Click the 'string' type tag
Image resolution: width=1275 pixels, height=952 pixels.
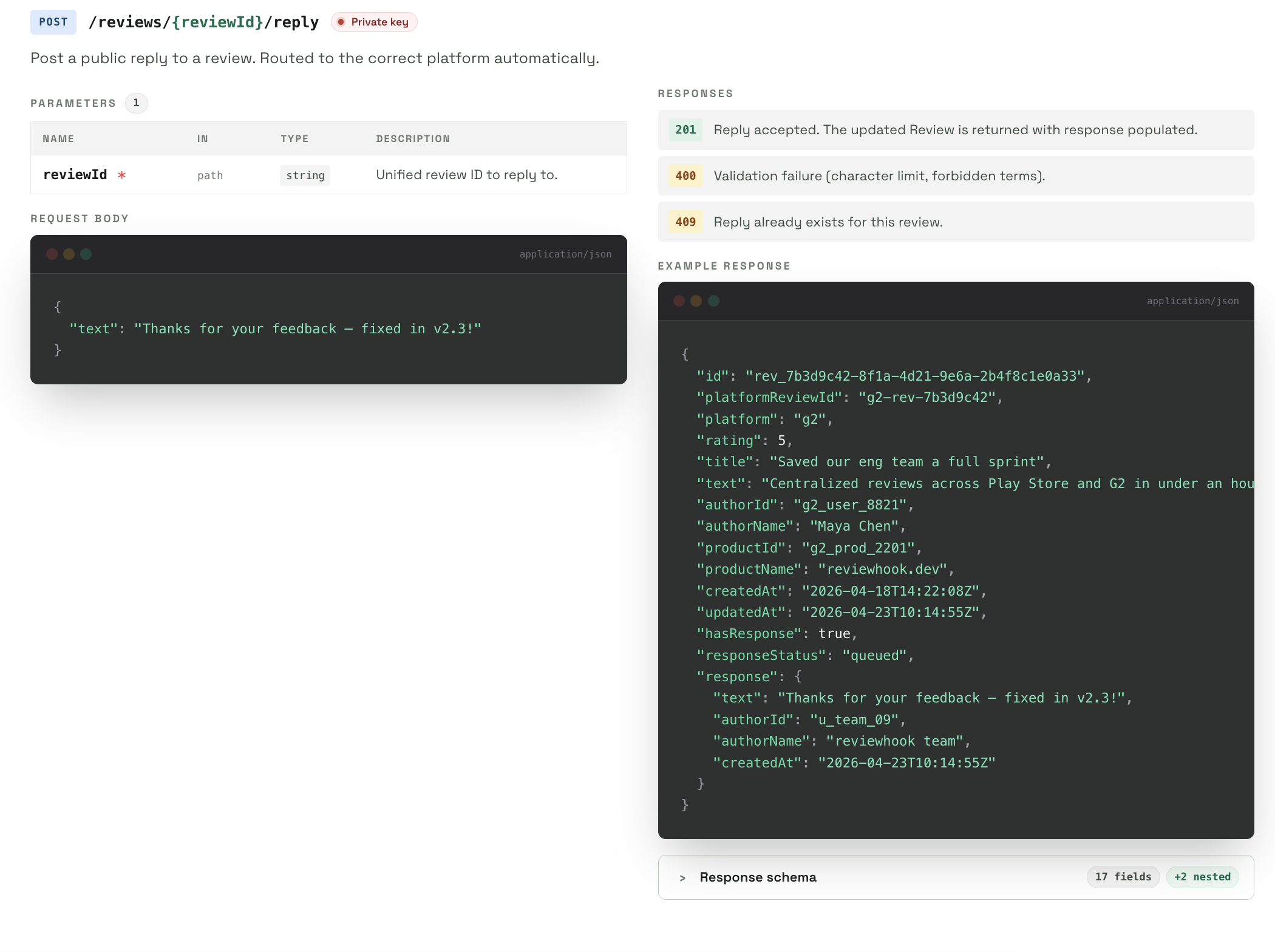tap(305, 175)
